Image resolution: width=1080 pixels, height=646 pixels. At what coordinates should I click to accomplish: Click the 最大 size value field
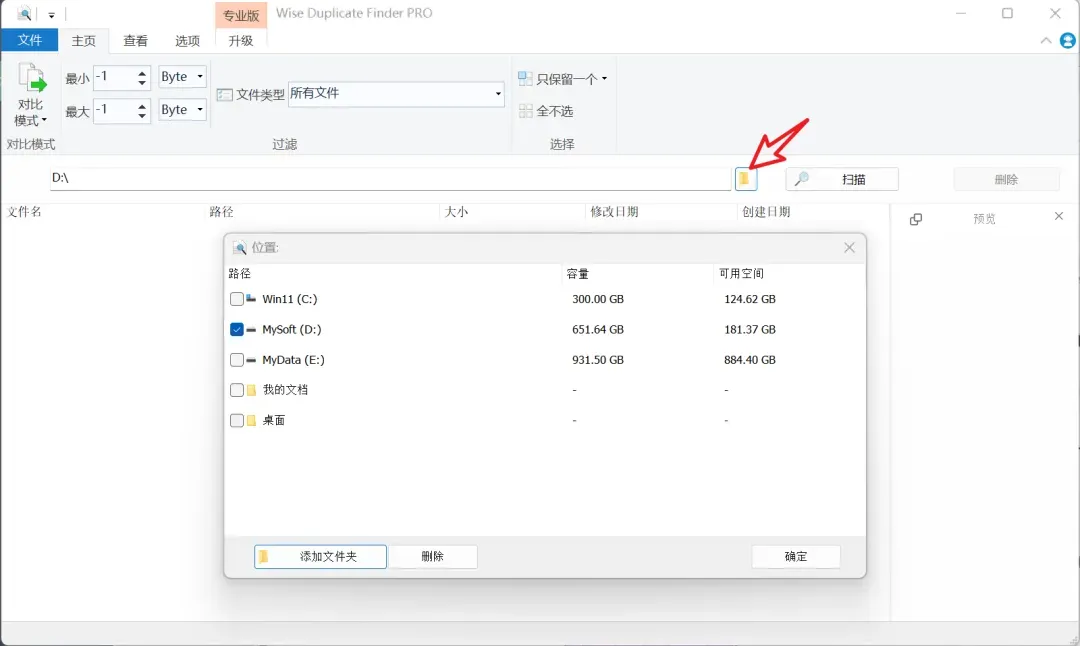[114, 110]
